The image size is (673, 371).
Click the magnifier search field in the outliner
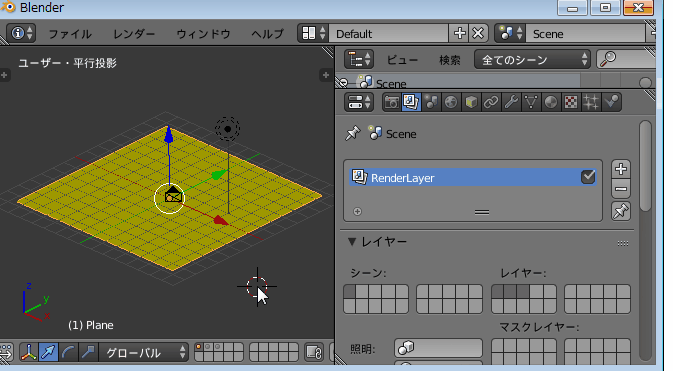click(x=626, y=59)
